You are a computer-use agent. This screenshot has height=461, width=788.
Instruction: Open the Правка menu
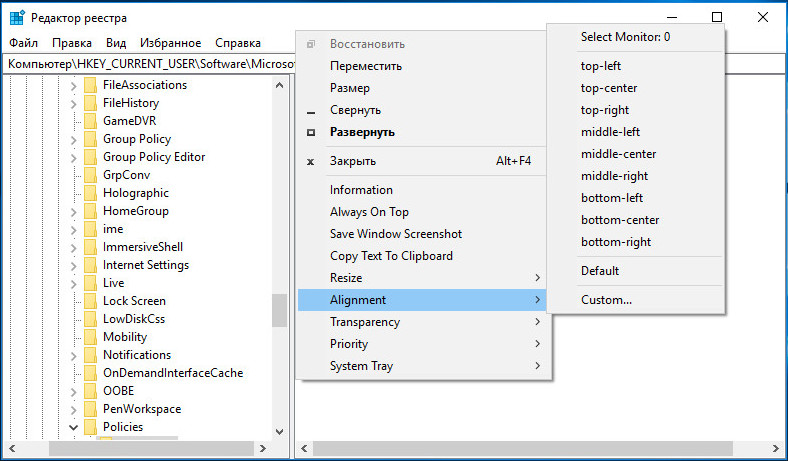[x=72, y=43]
